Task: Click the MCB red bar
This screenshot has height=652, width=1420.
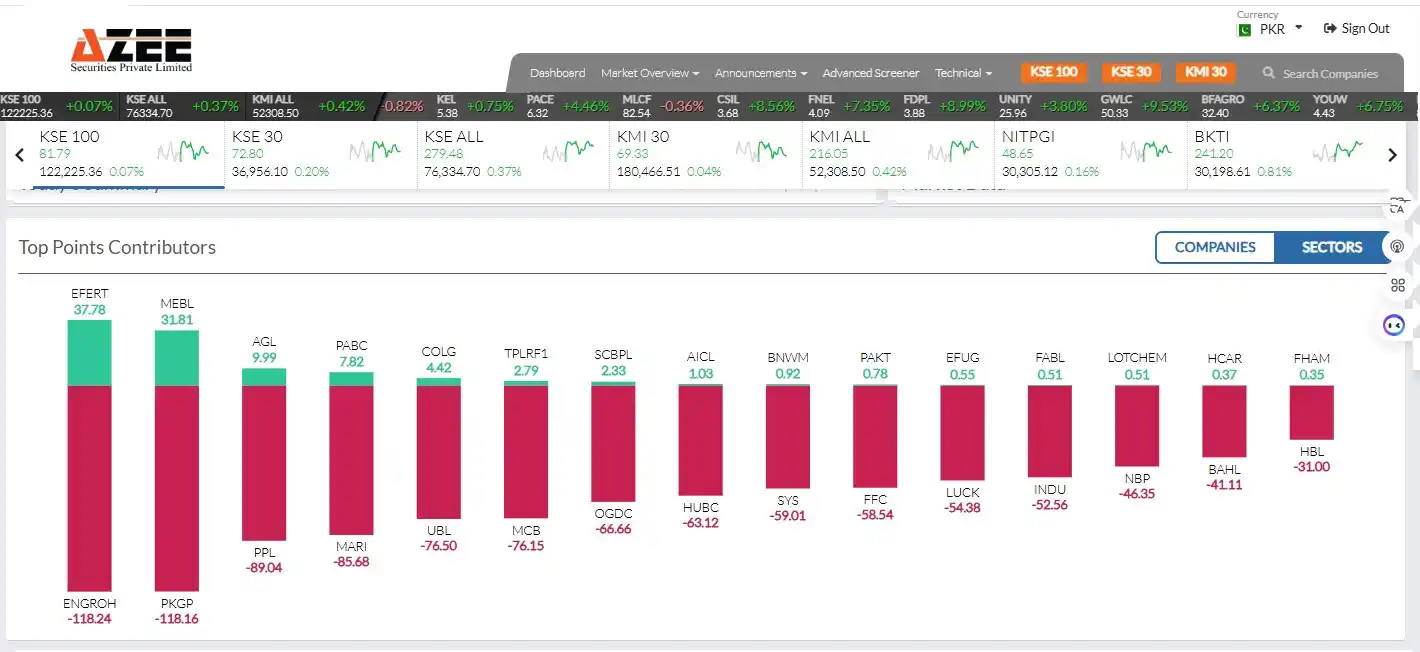Action: 526,451
